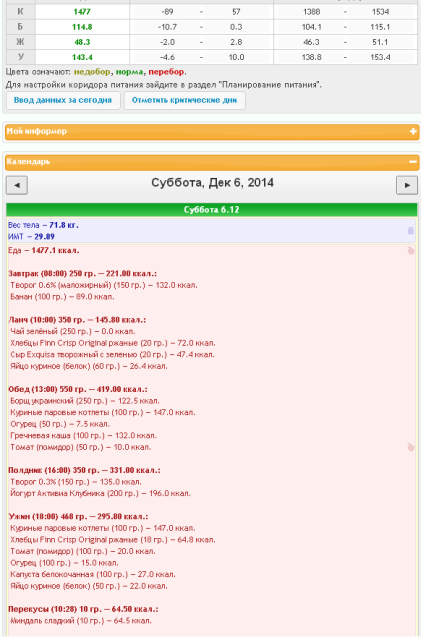Click the Перекусы (10:28) snack heading
This screenshot has width=426, height=640.
coord(83,609)
